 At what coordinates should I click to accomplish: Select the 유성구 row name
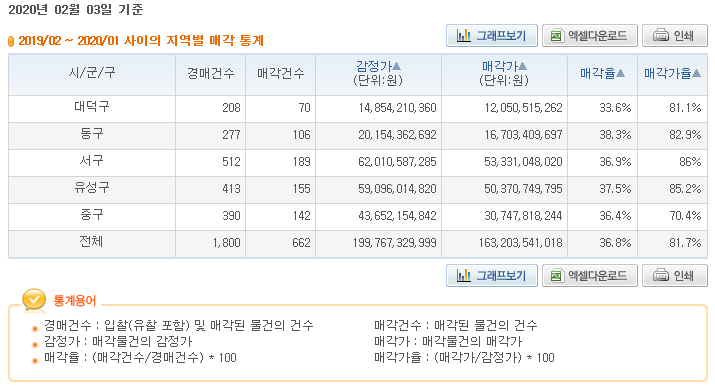coord(92,188)
